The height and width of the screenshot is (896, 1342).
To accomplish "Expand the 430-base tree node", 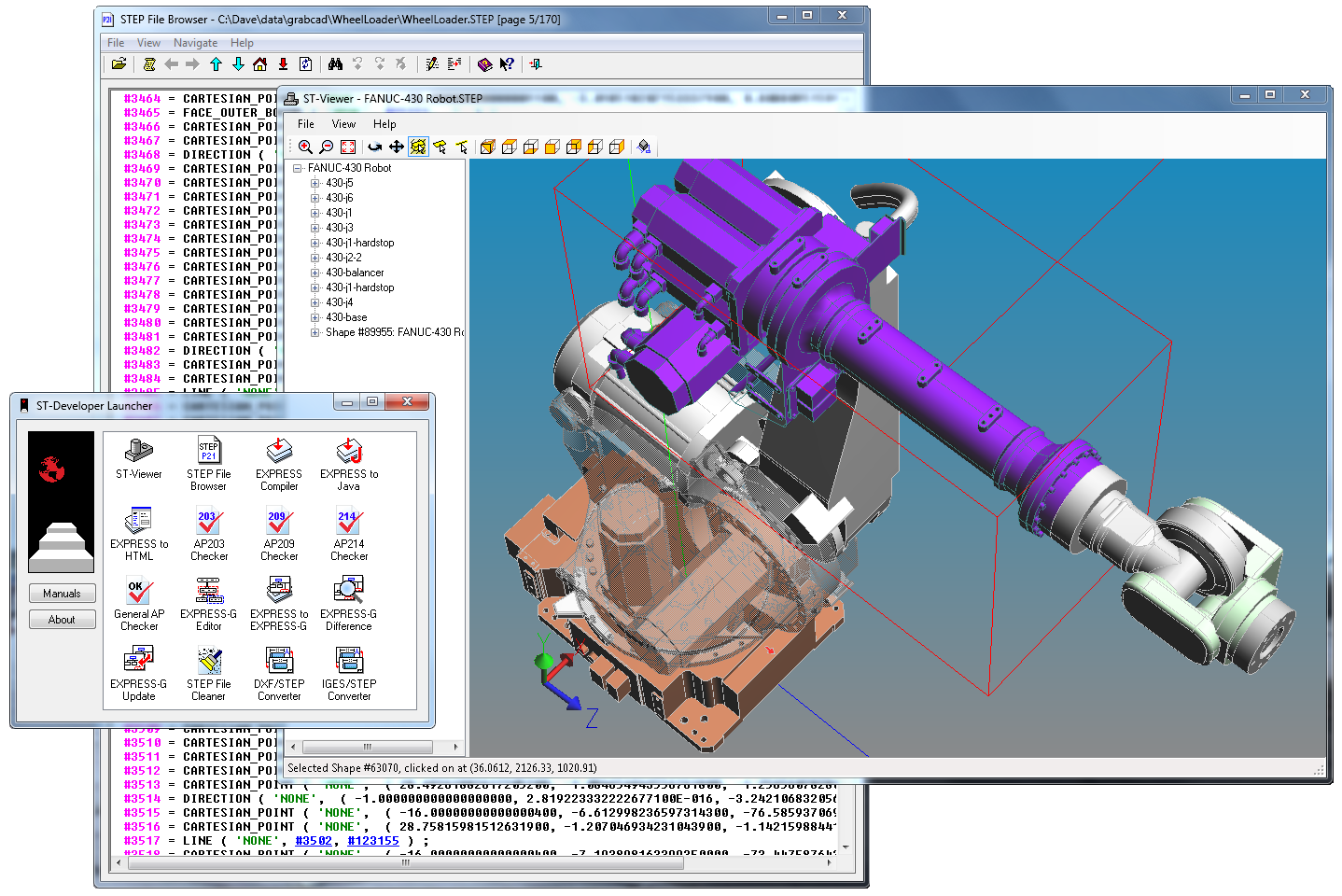I will click(315, 317).
